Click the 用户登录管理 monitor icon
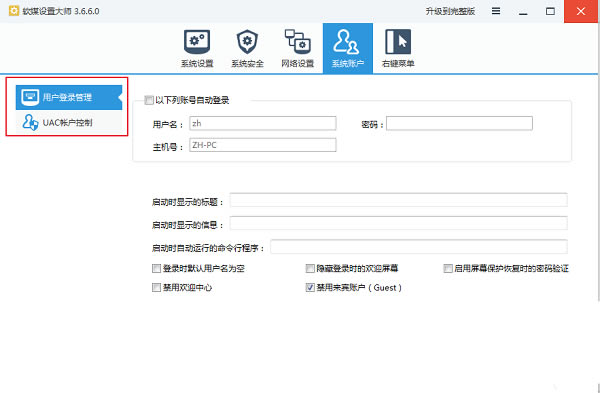 30,97
